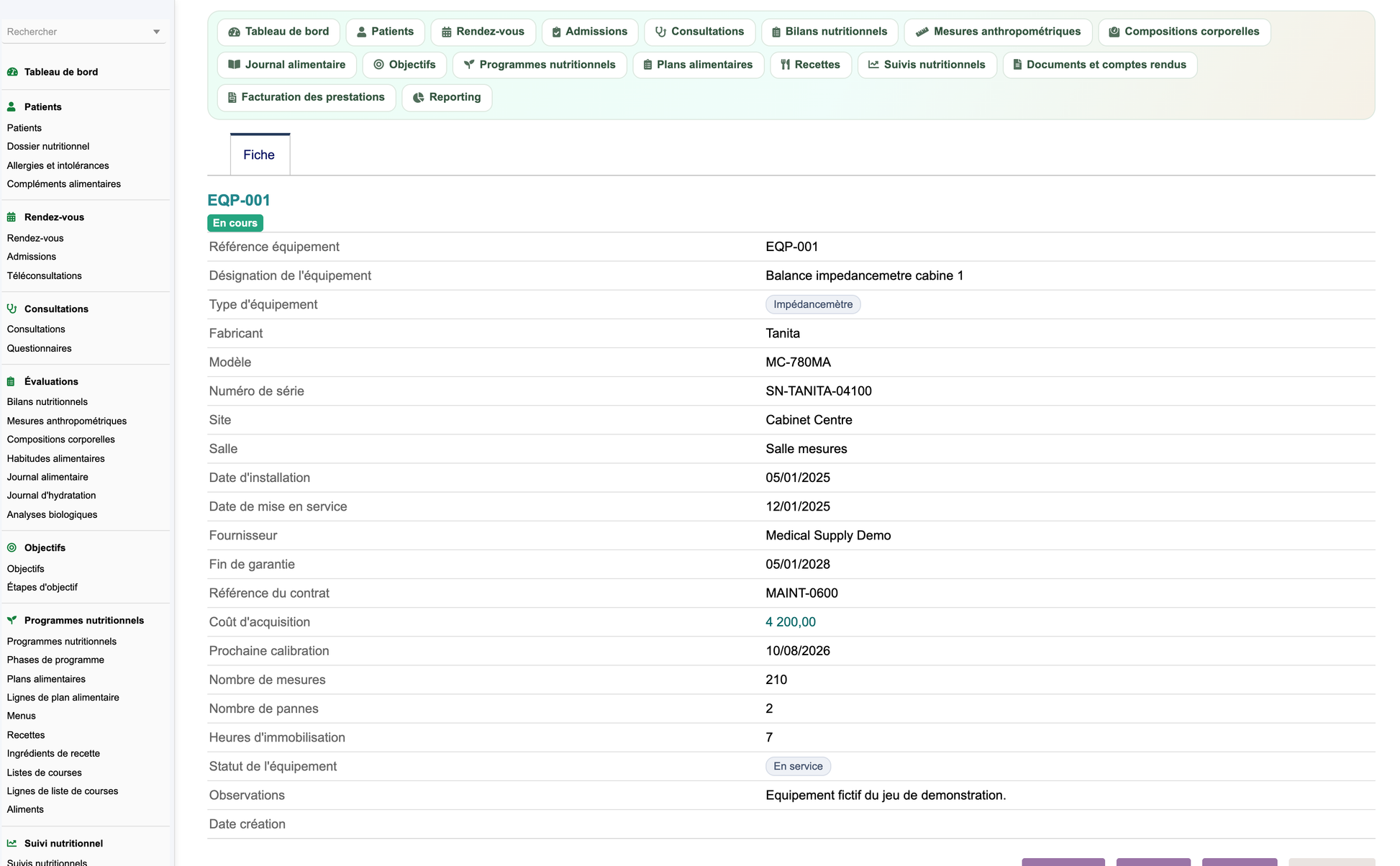The height and width of the screenshot is (866, 1400).
Task: Click the Impédancemètre type badge
Action: coord(813,305)
